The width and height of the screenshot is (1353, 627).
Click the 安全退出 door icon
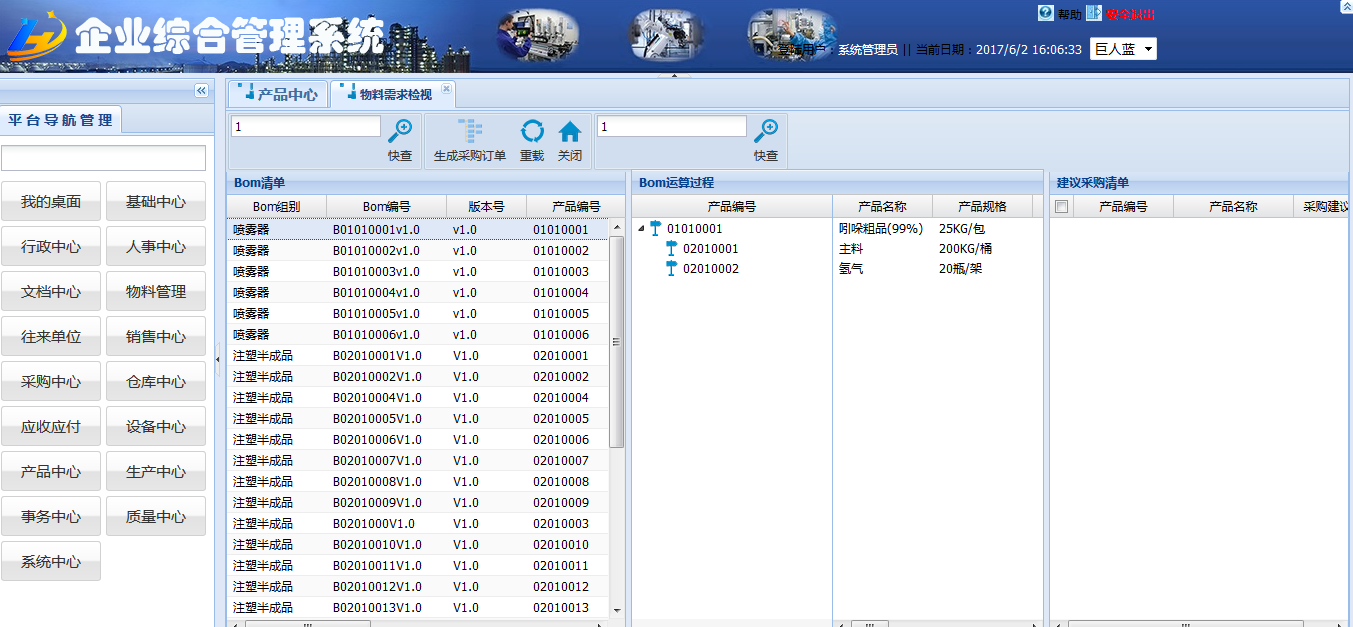(x=1094, y=13)
